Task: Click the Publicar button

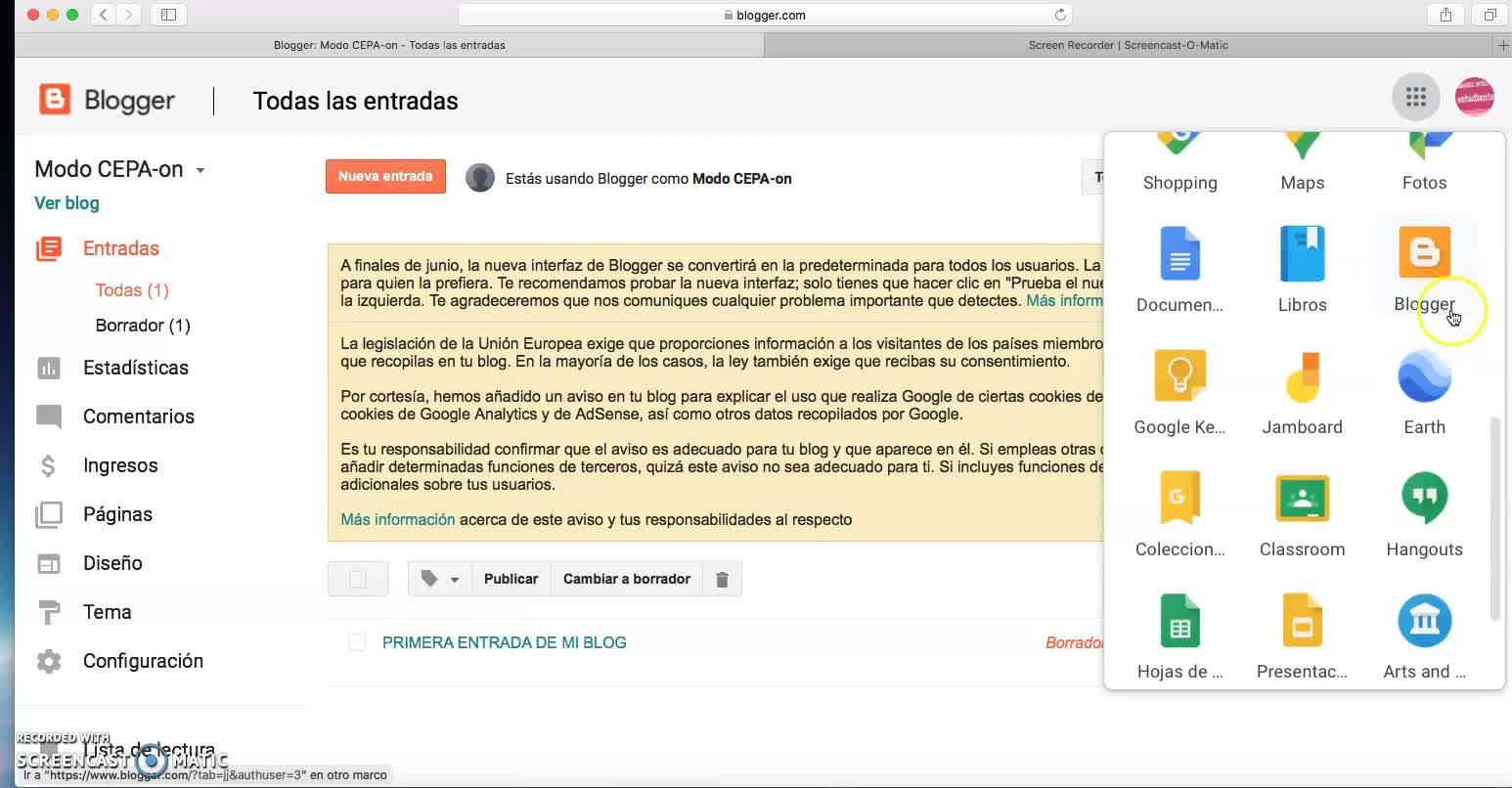Action: (x=511, y=579)
